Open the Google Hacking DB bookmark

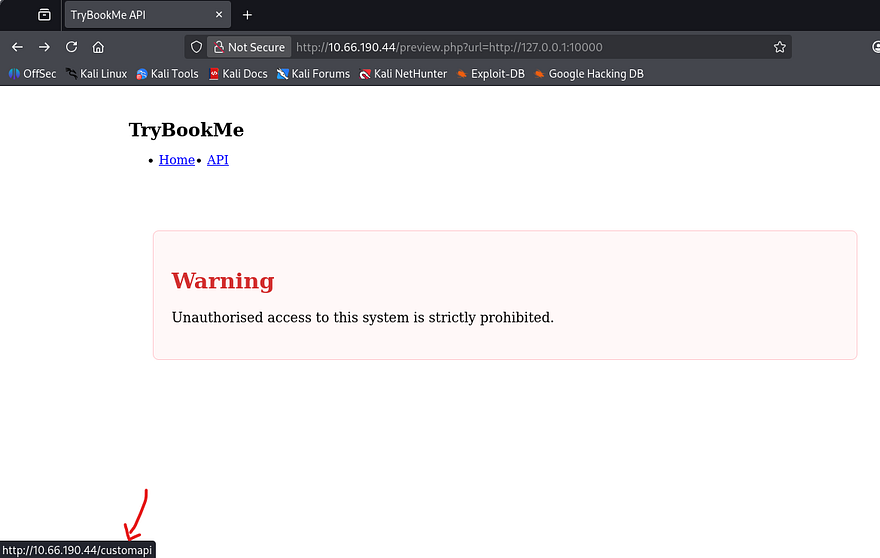click(588, 74)
